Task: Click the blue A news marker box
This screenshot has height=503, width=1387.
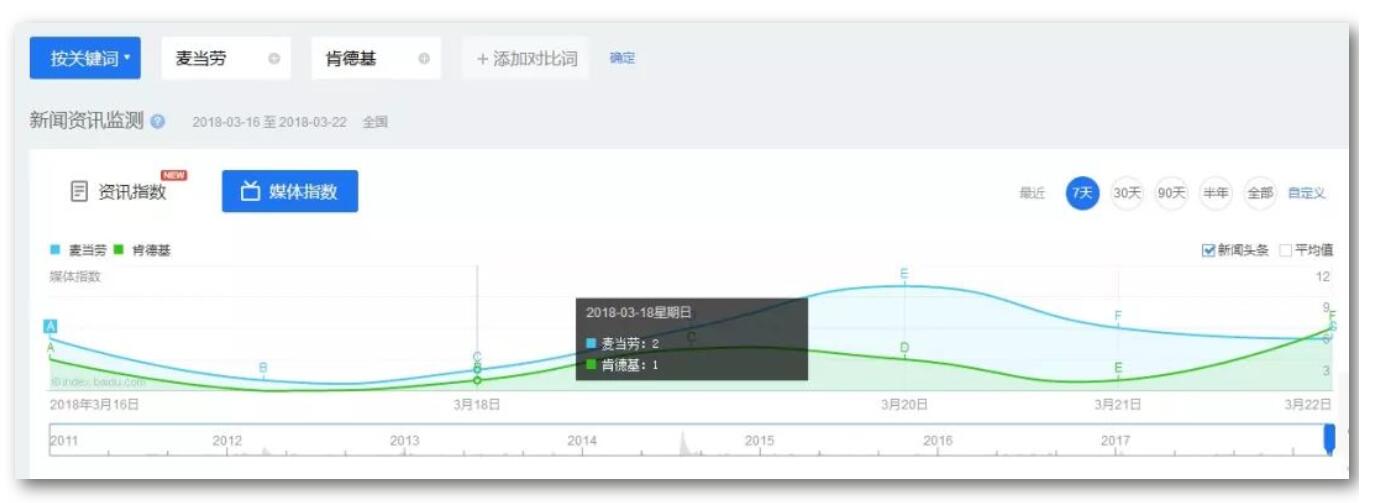Action: tap(50, 326)
